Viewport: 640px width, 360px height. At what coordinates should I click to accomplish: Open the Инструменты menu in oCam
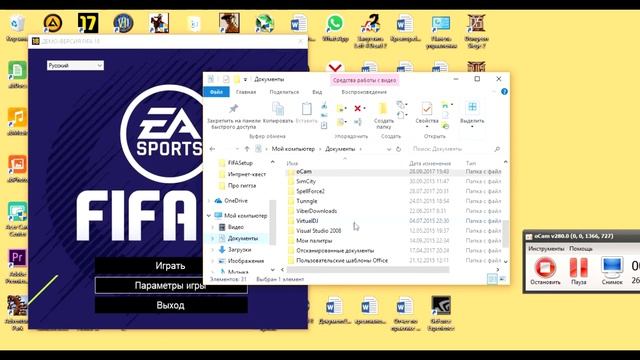pyautogui.click(x=546, y=249)
